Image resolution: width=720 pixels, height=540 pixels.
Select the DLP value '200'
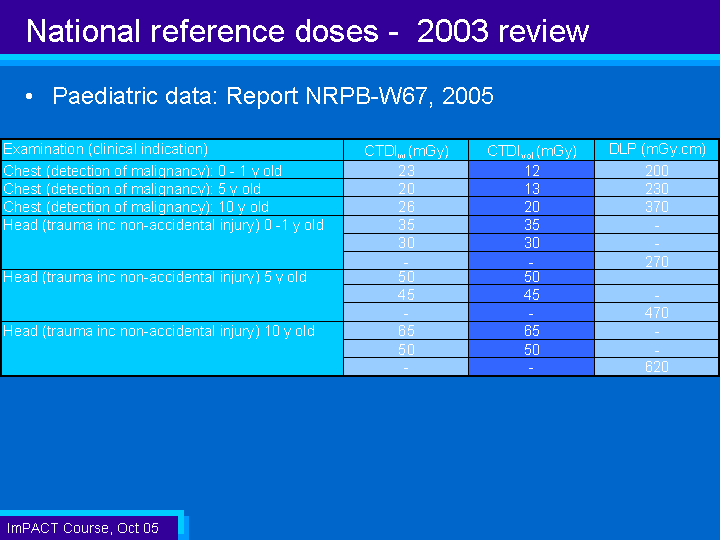click(657, 171)
